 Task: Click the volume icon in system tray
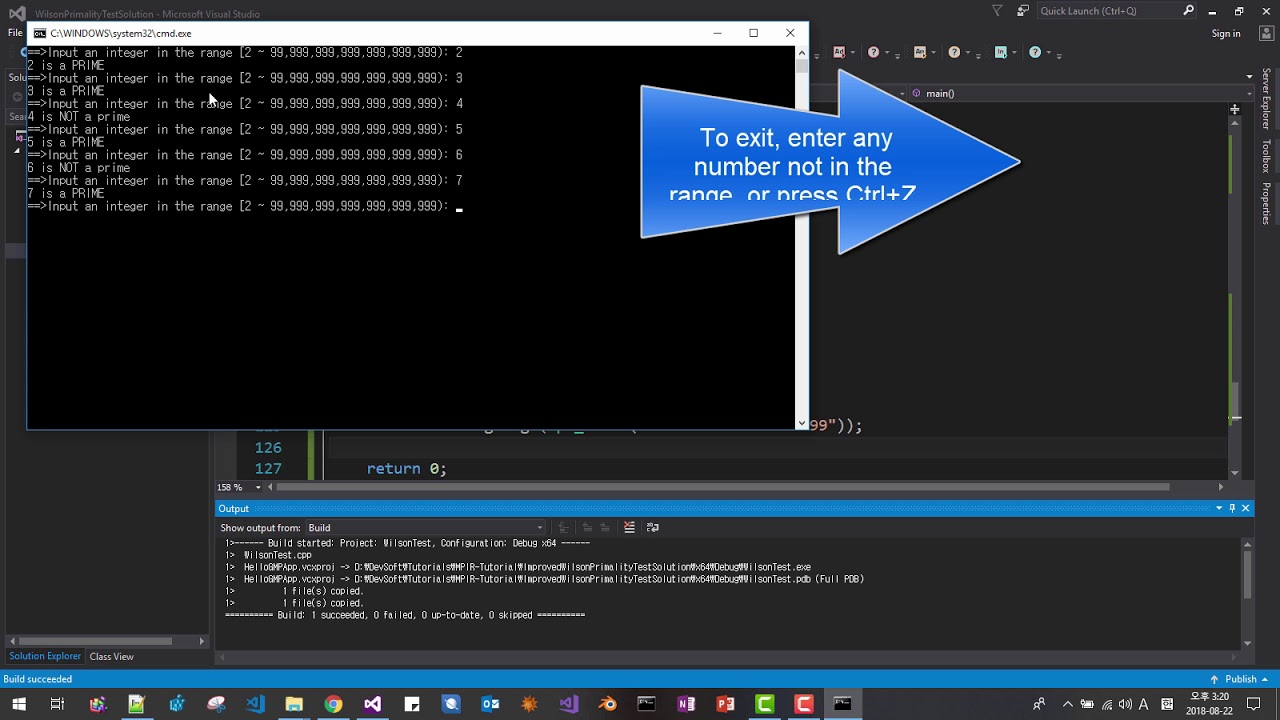coord(1124,704)
